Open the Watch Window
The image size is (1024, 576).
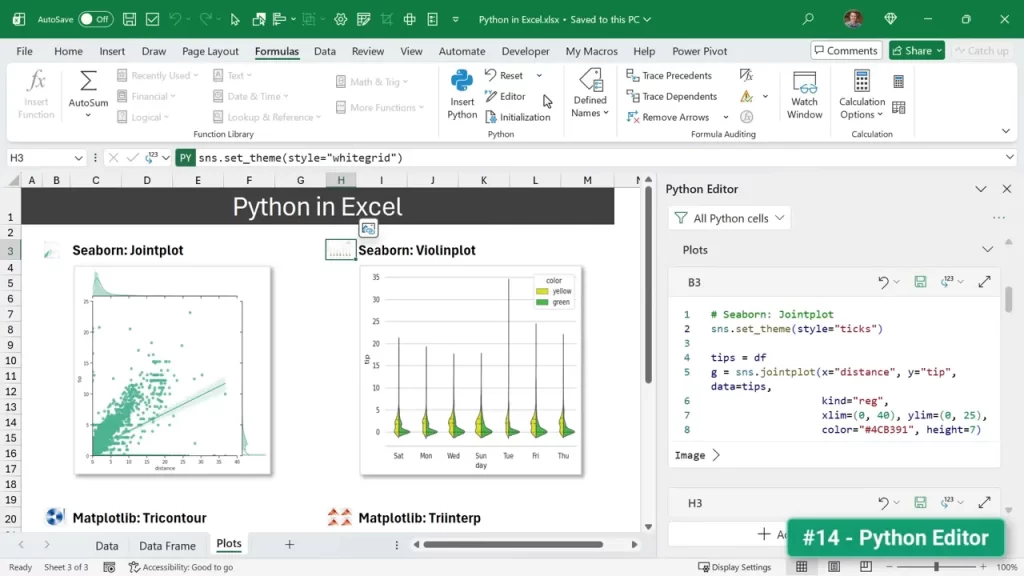(x=804, y=93)
